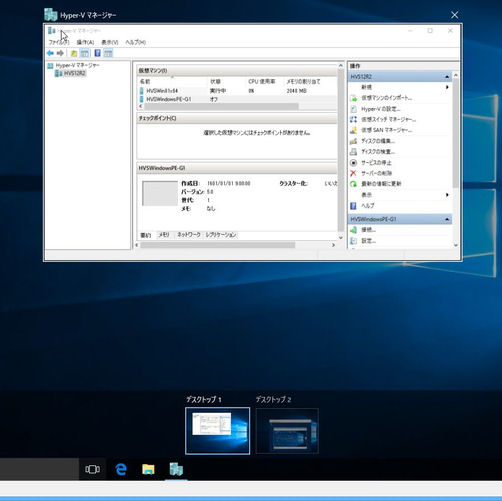
Task: Expand the 新規 submenu arrow
Action: click(447, 87)
